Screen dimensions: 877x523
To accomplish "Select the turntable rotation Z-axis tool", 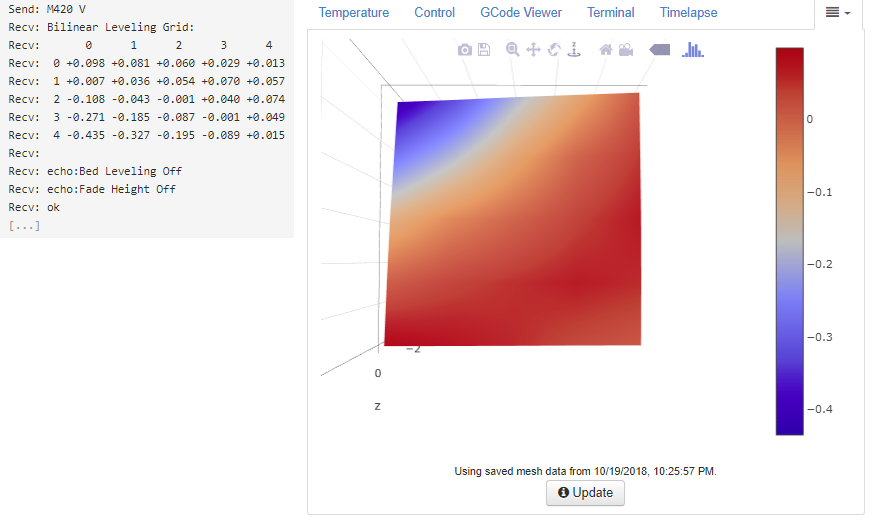I will [x=574, y=50].
